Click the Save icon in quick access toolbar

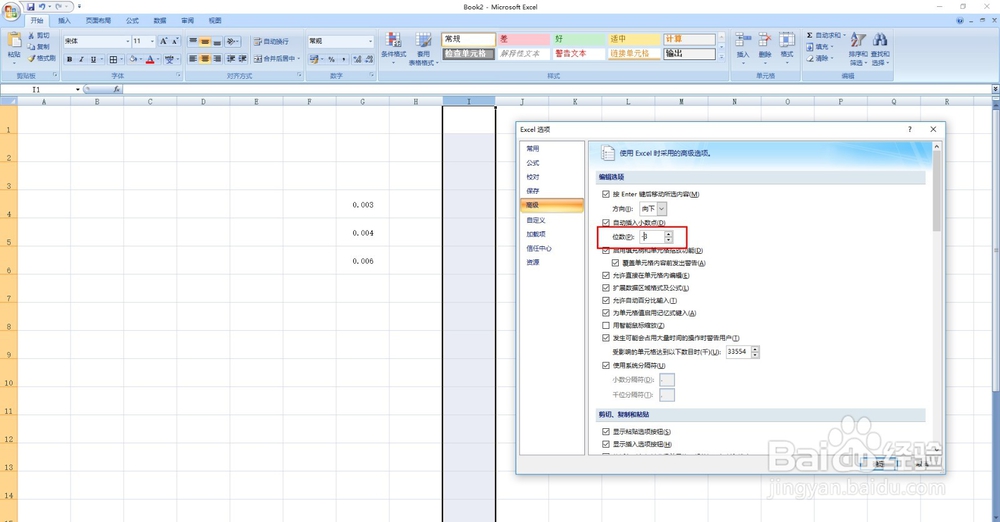30,6
